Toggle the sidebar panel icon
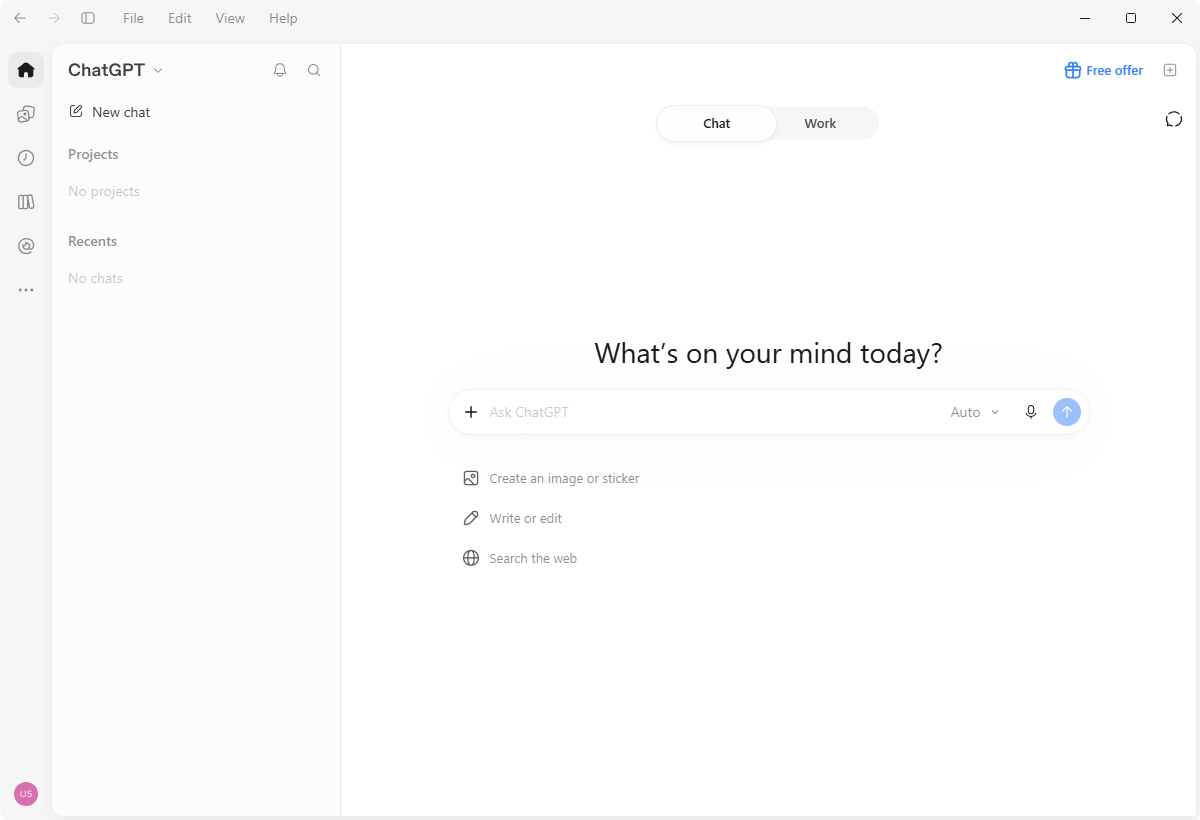Image resolution: width=1200 pixels, height=820 pixels. (x=88, y=18)
